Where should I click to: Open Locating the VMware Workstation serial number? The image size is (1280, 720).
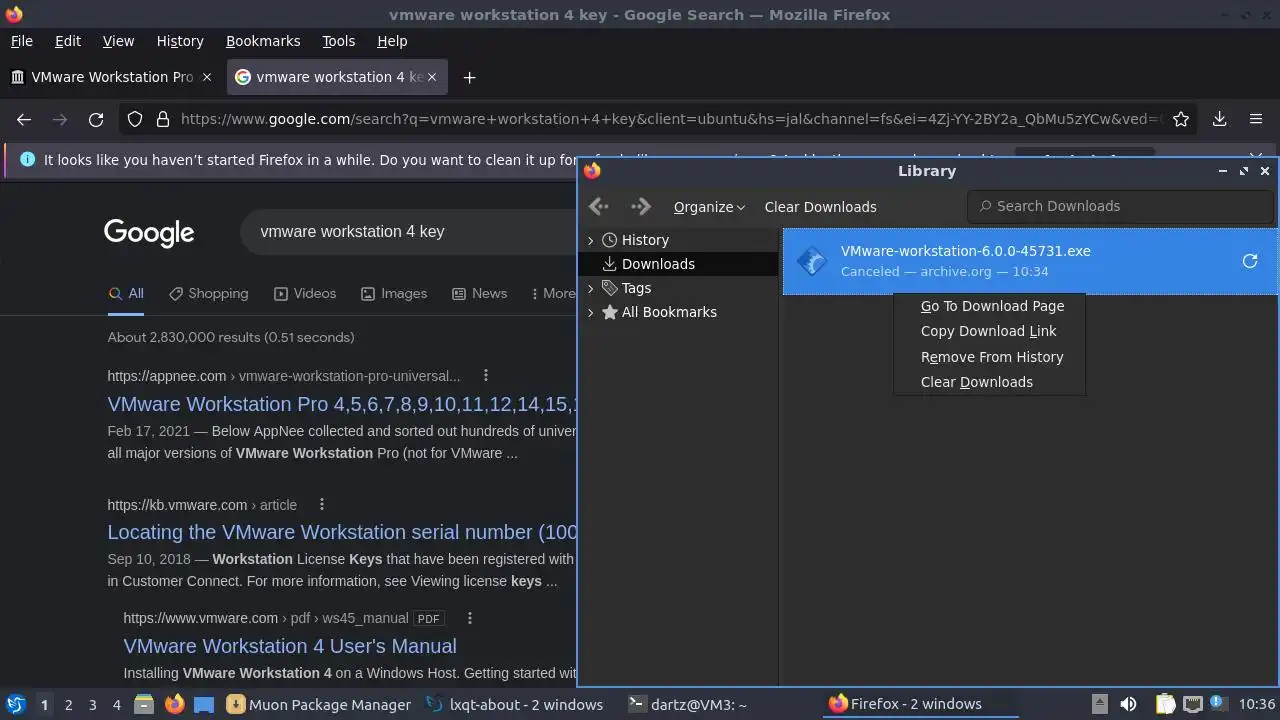coord(342,532)
